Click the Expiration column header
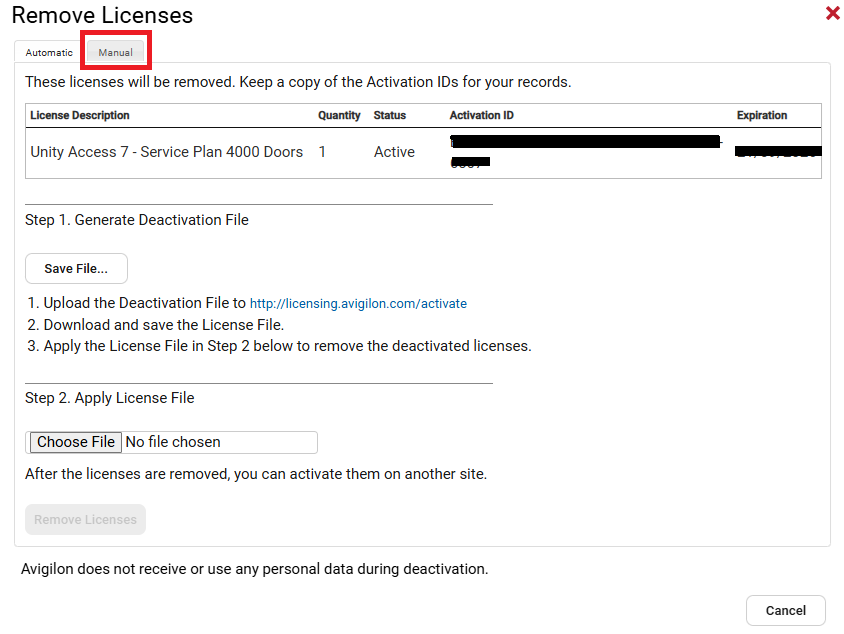The image size is (844, 634). [x=762, y=115]
